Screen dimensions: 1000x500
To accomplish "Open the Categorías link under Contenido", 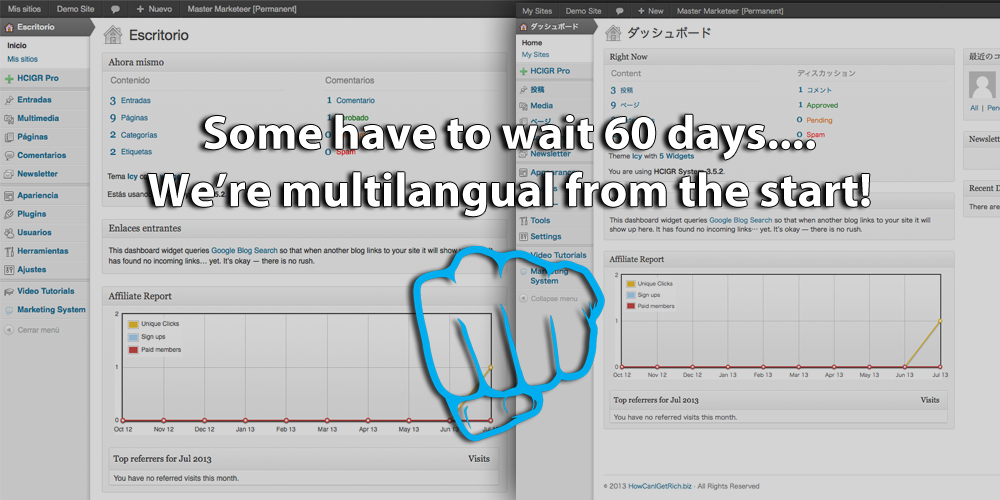I will tap(138, 135).
